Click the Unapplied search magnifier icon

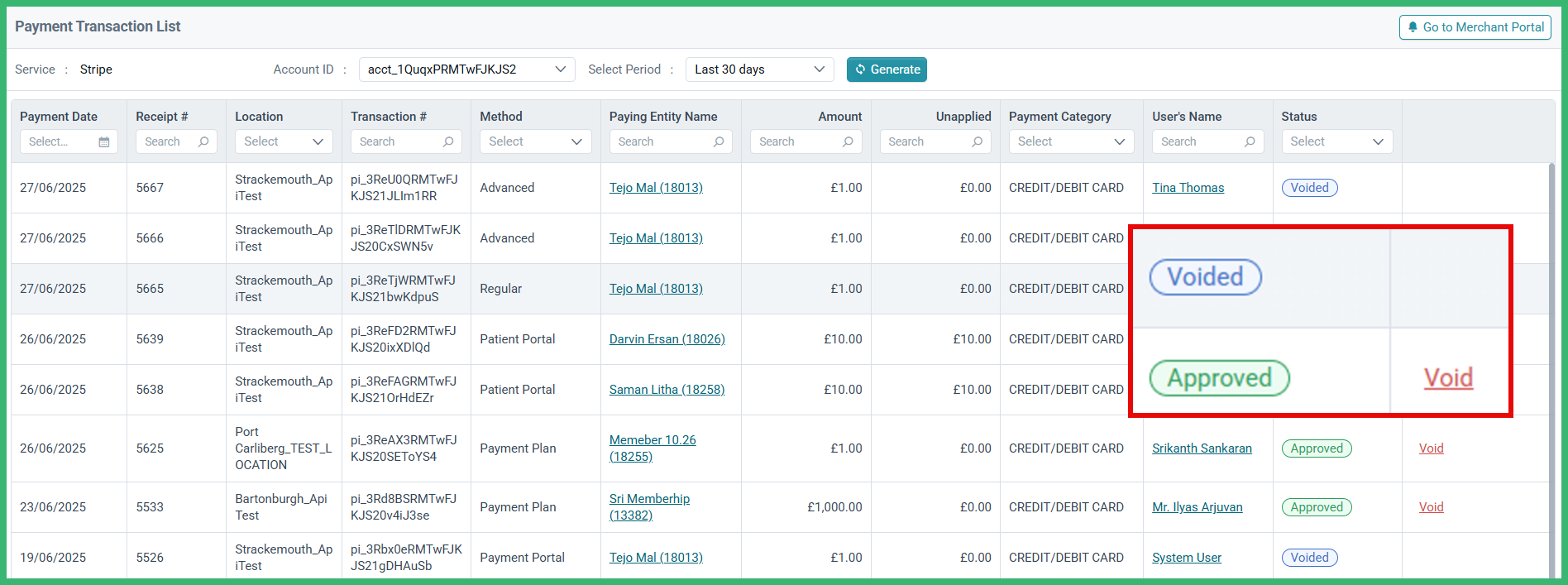click(978, 141)
